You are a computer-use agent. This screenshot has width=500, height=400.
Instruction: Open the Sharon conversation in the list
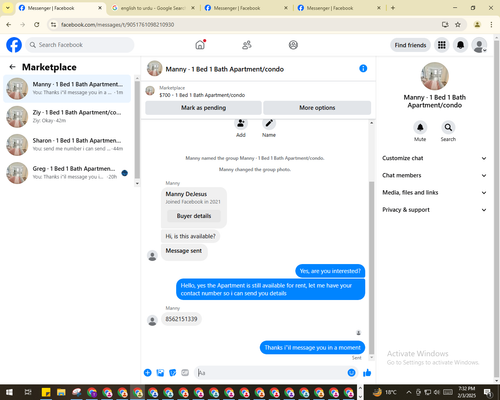(x=67, y=145)
